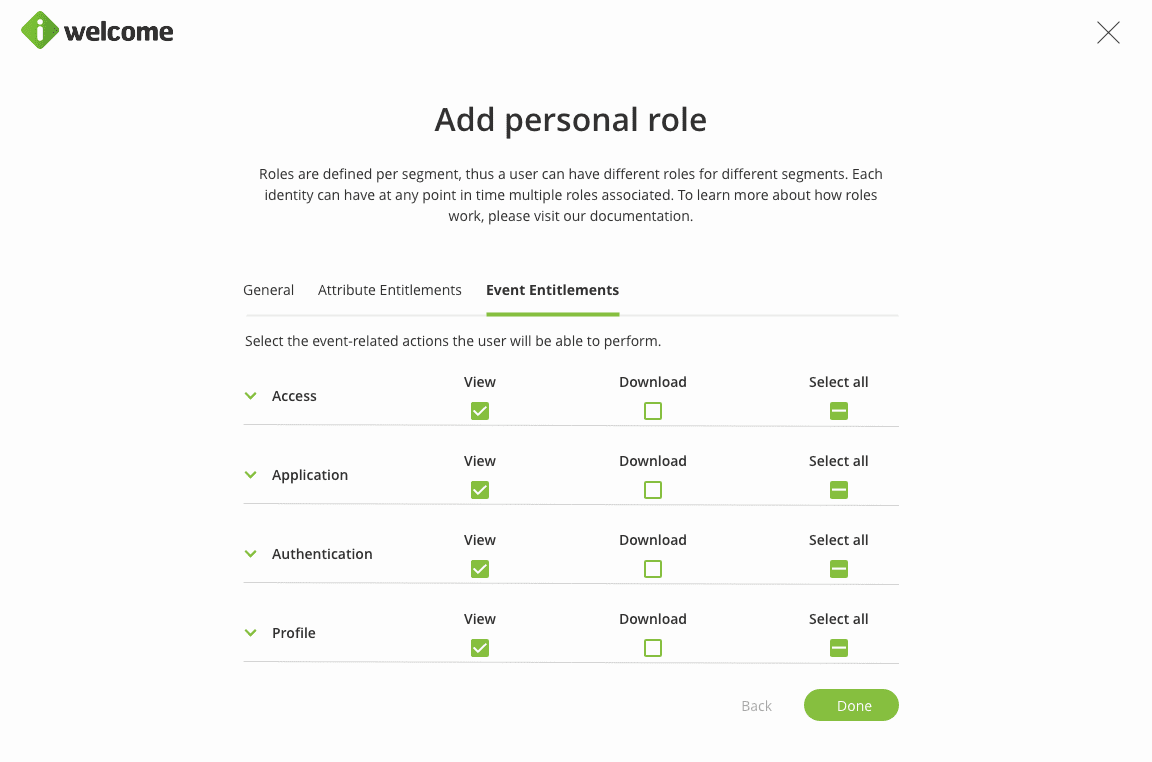Close the Add personal role dialog

click(1108, 33)
